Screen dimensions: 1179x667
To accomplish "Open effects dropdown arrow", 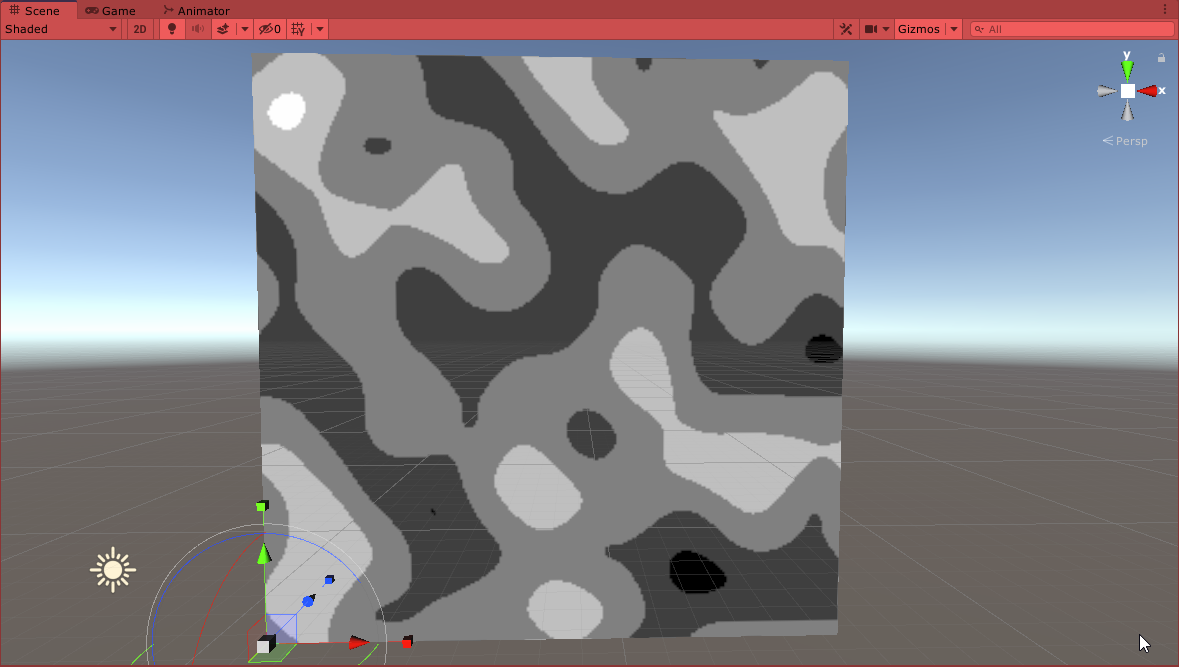I will pos(244,29).
